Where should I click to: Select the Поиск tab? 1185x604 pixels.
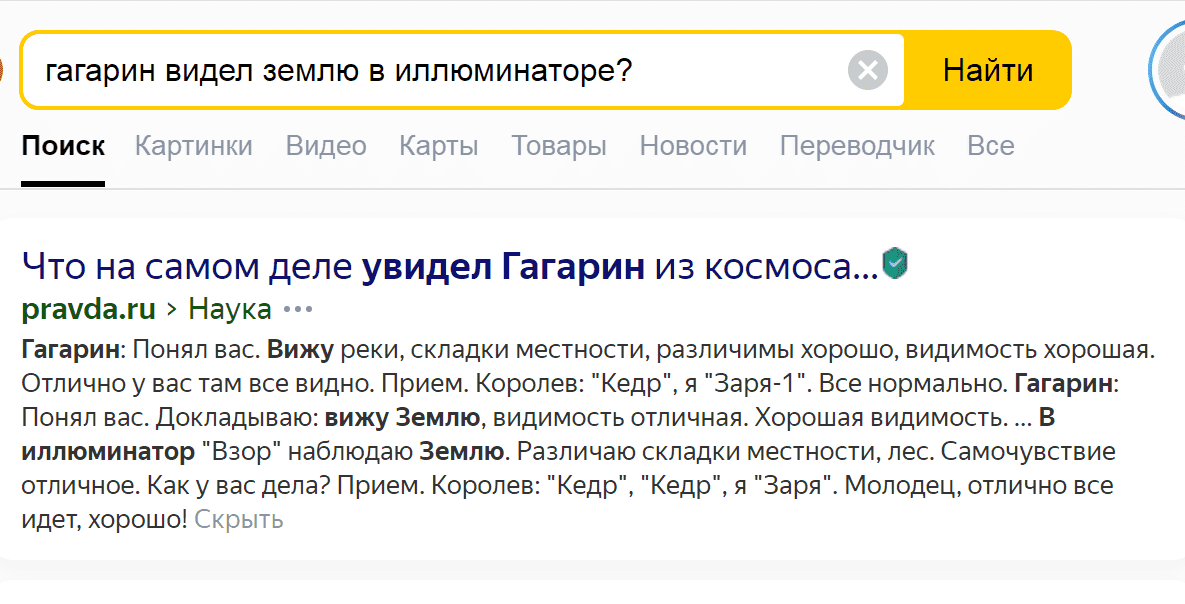[63, 146]
